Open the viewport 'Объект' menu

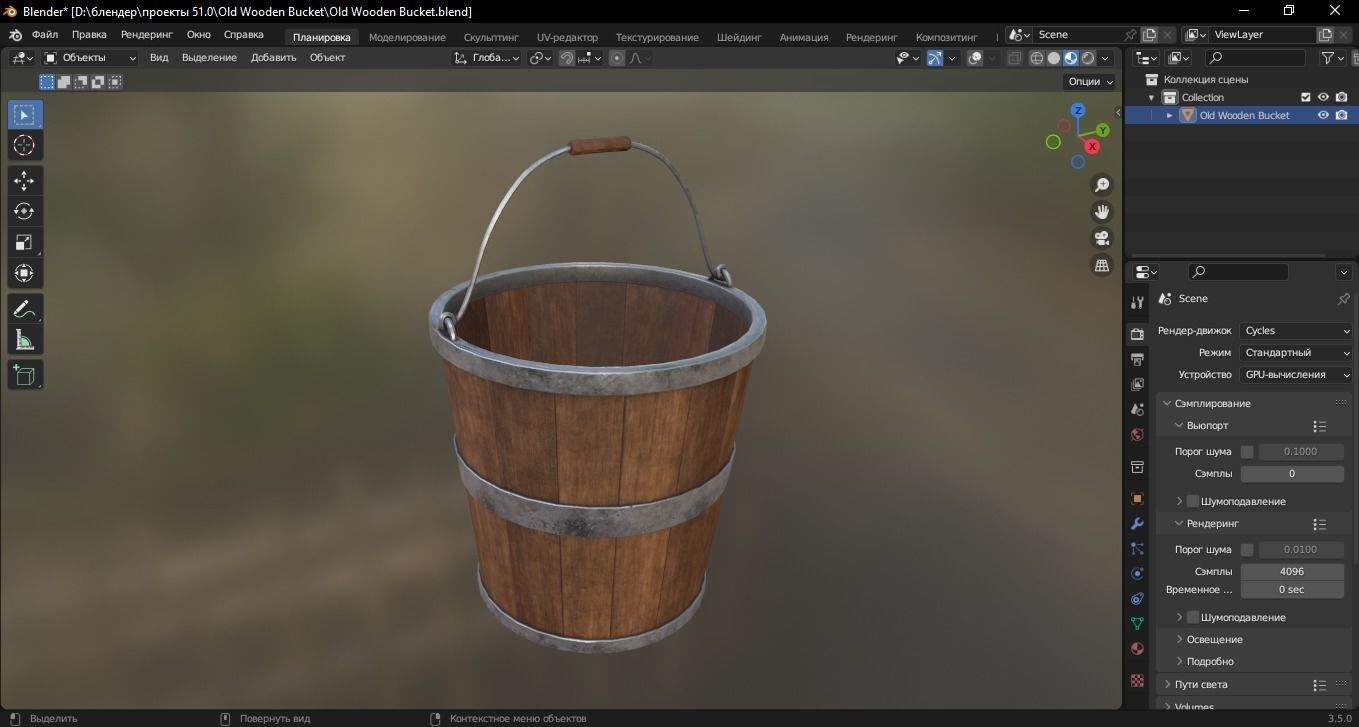point(327,58)
